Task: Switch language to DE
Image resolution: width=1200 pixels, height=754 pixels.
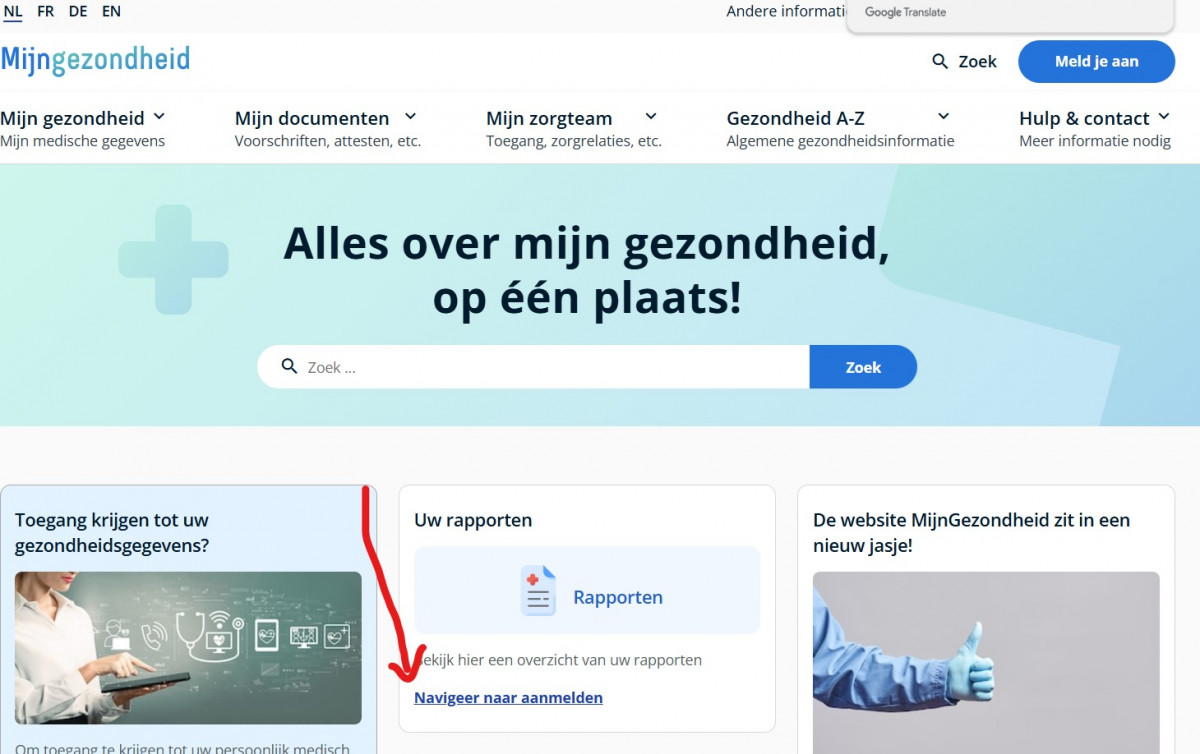Action: 78,12
